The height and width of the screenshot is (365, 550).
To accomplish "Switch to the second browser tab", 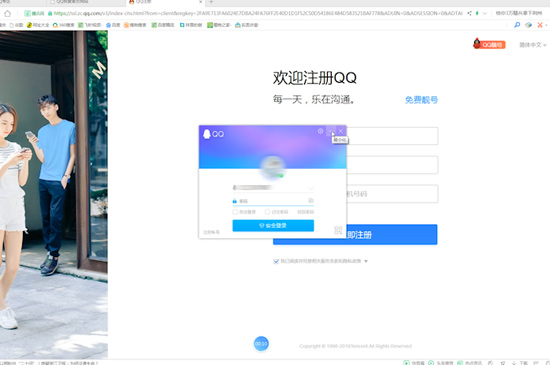I will tap(86, 2).
